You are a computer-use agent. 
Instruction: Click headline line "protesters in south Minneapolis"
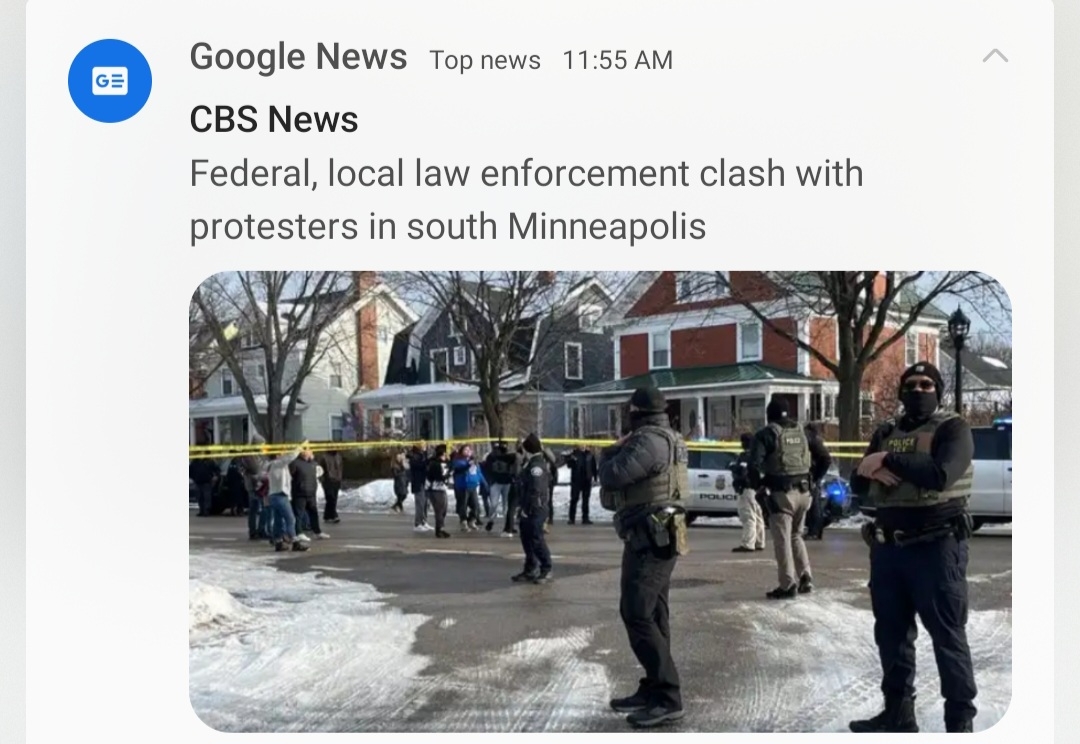(448, 227)
